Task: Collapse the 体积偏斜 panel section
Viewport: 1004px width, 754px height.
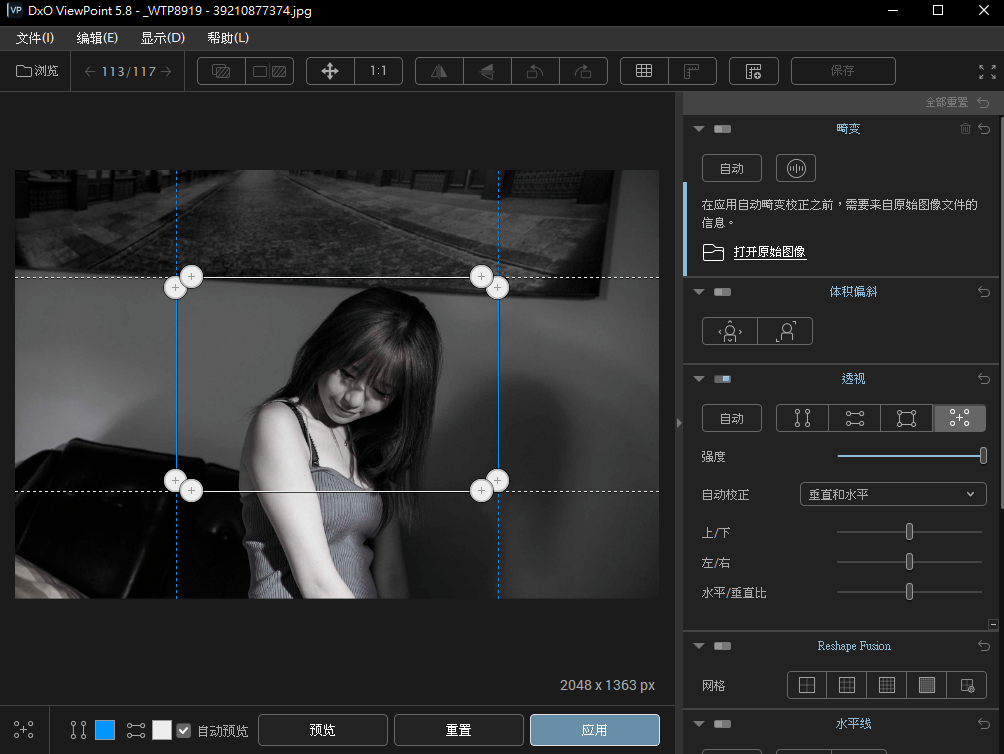Action: click(698, 292)
